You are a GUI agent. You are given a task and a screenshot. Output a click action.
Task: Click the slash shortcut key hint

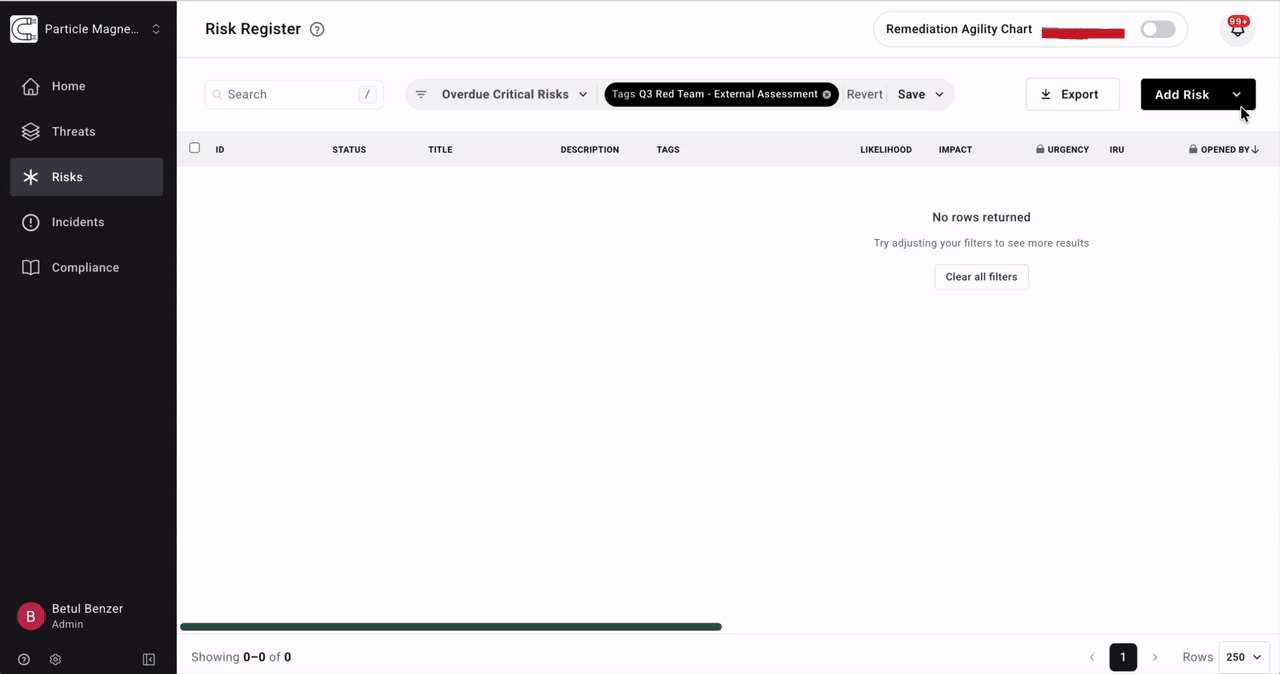[368, 94]
